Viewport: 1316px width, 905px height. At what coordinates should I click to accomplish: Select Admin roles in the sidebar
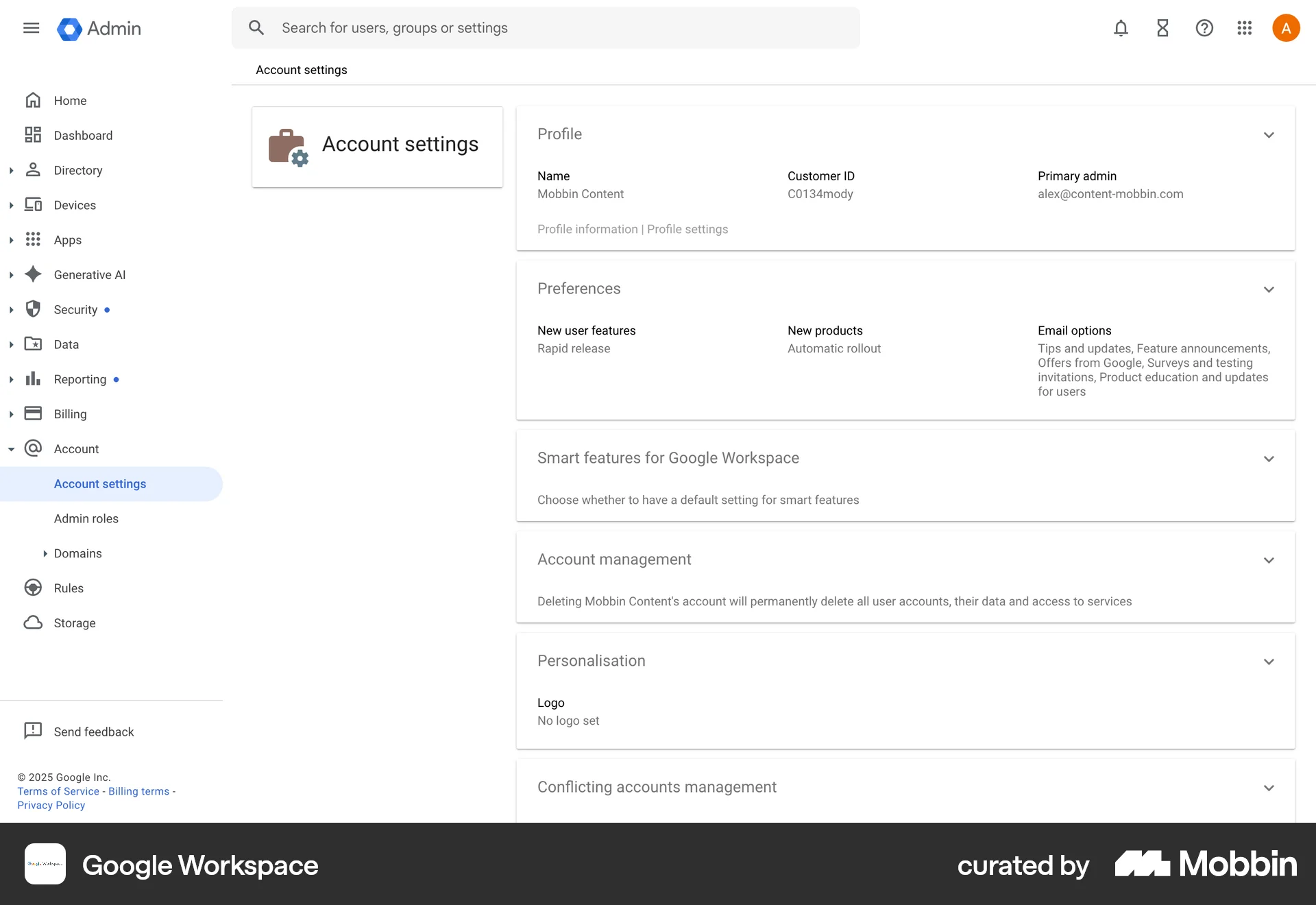pyautogui.click(x=86, y=518)
